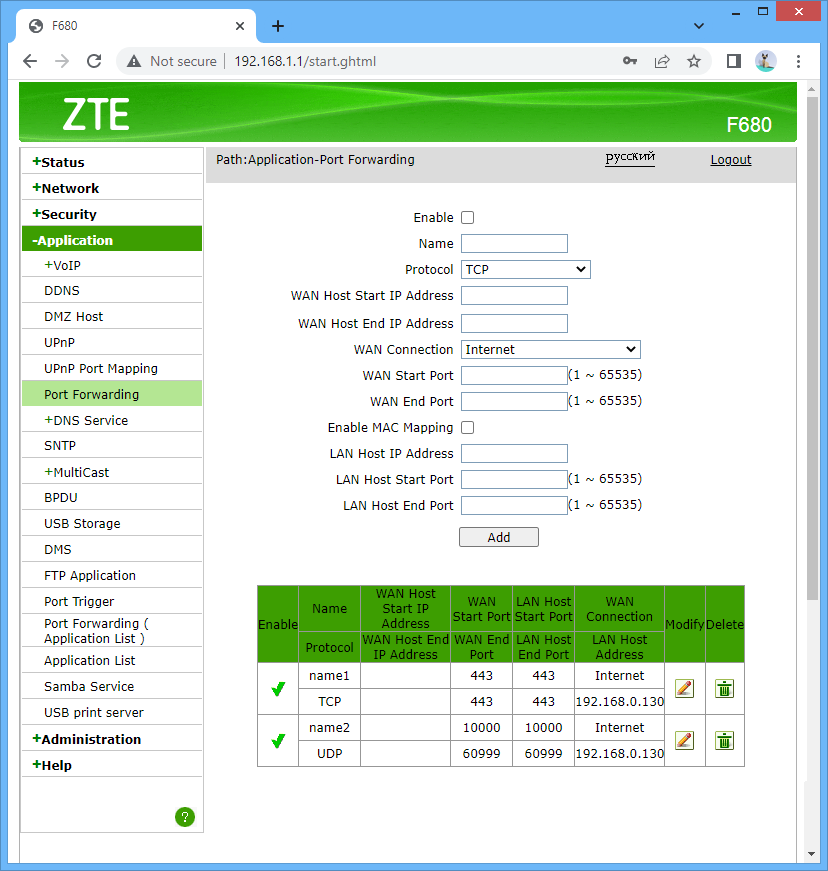Open Port Forwarding (Application List) page
The image size is (828, 871).
[96, 631]
